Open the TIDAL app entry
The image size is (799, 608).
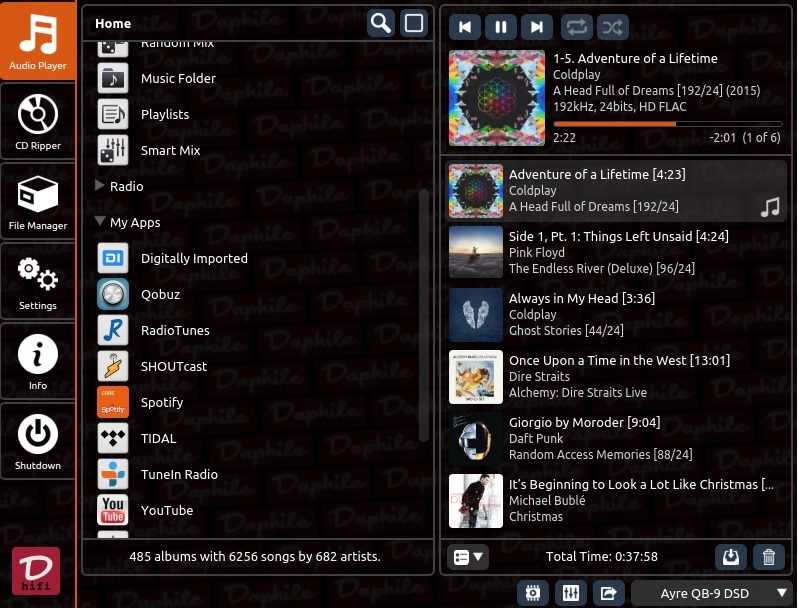click(x=158, y=438)
